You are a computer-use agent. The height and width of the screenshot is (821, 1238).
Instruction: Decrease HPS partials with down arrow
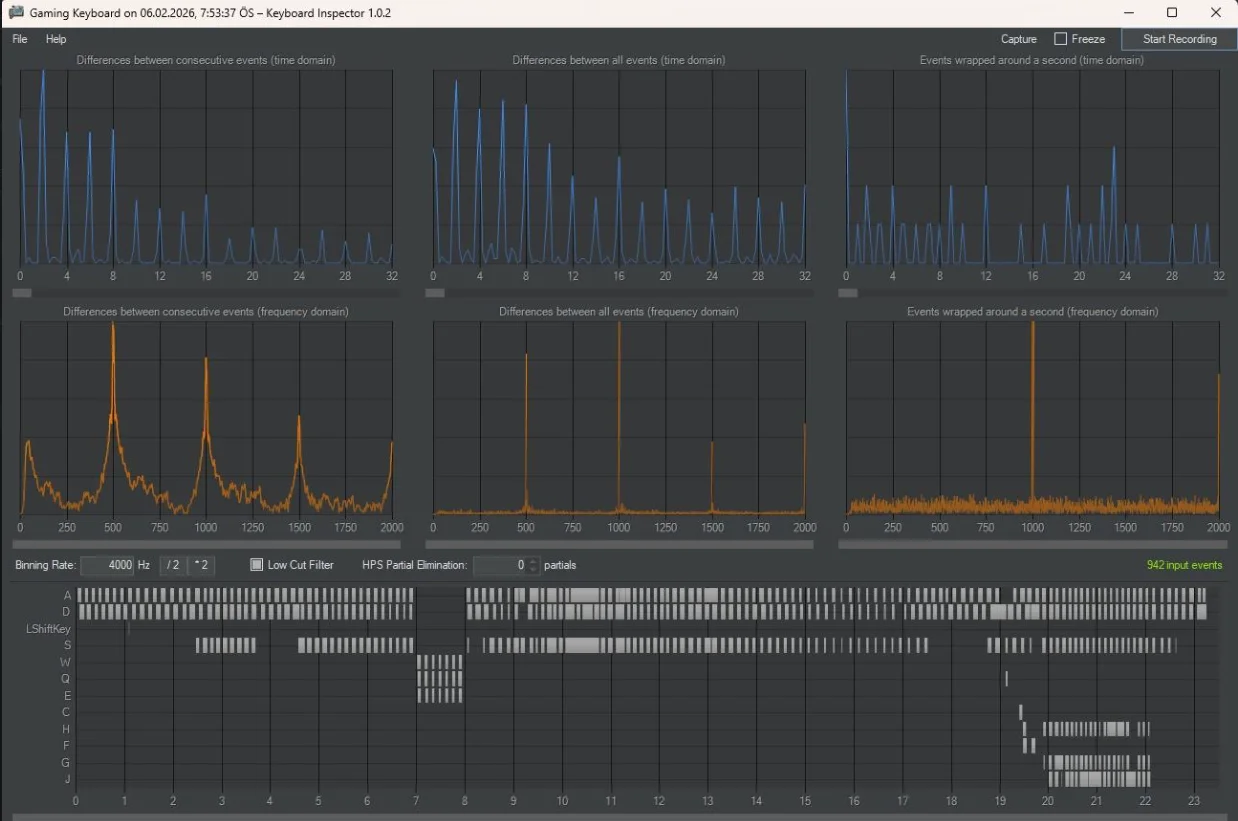click(533, 570)
